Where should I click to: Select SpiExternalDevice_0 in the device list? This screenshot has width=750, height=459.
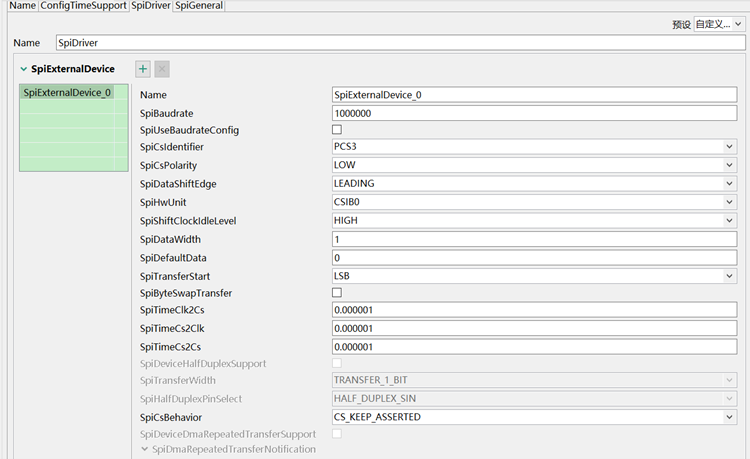coord(68,93)
